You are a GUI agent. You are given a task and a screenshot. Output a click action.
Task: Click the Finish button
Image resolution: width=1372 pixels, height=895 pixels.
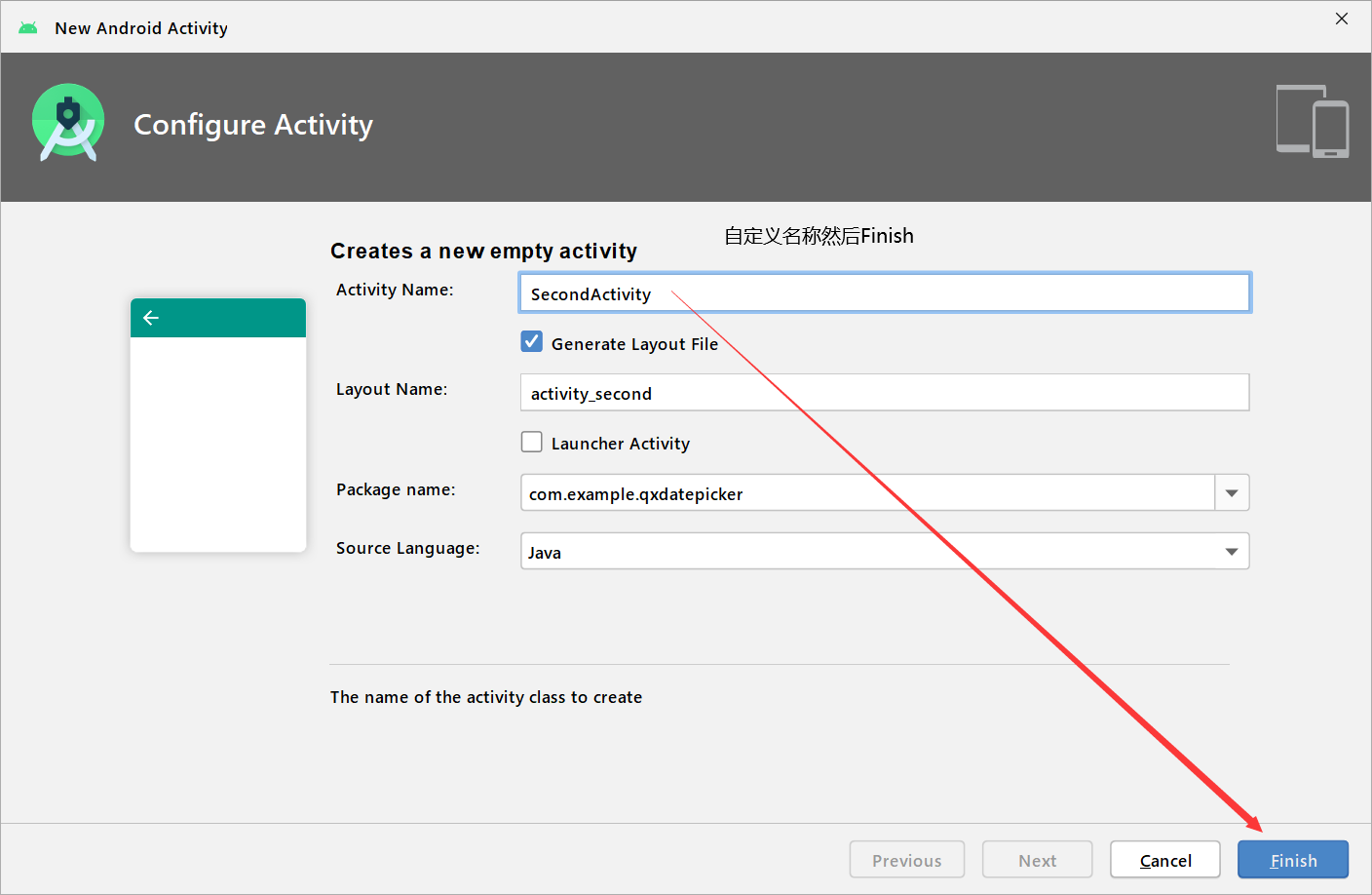pos(1293,860)
